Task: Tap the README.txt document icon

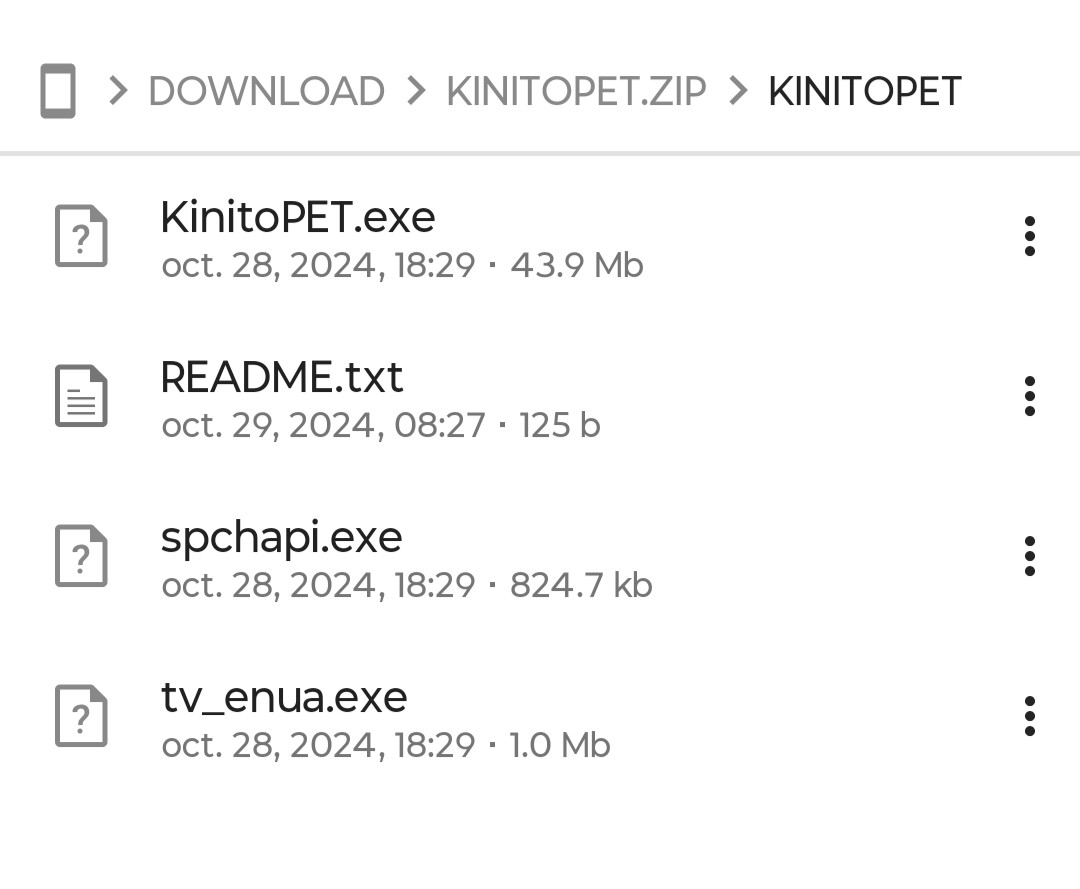Action: click(81, 396)
